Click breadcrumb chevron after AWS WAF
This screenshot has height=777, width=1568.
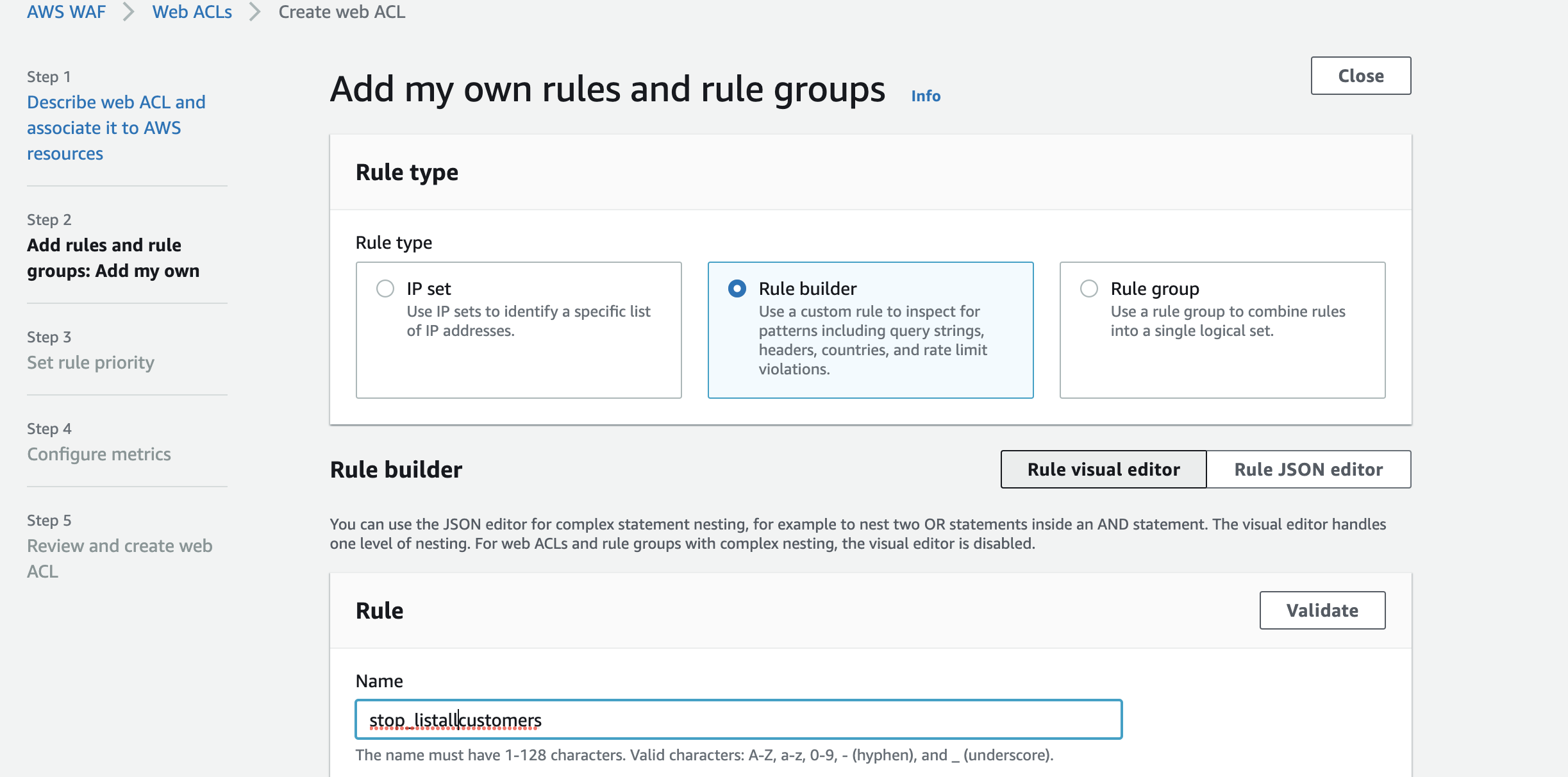[129, 12]
